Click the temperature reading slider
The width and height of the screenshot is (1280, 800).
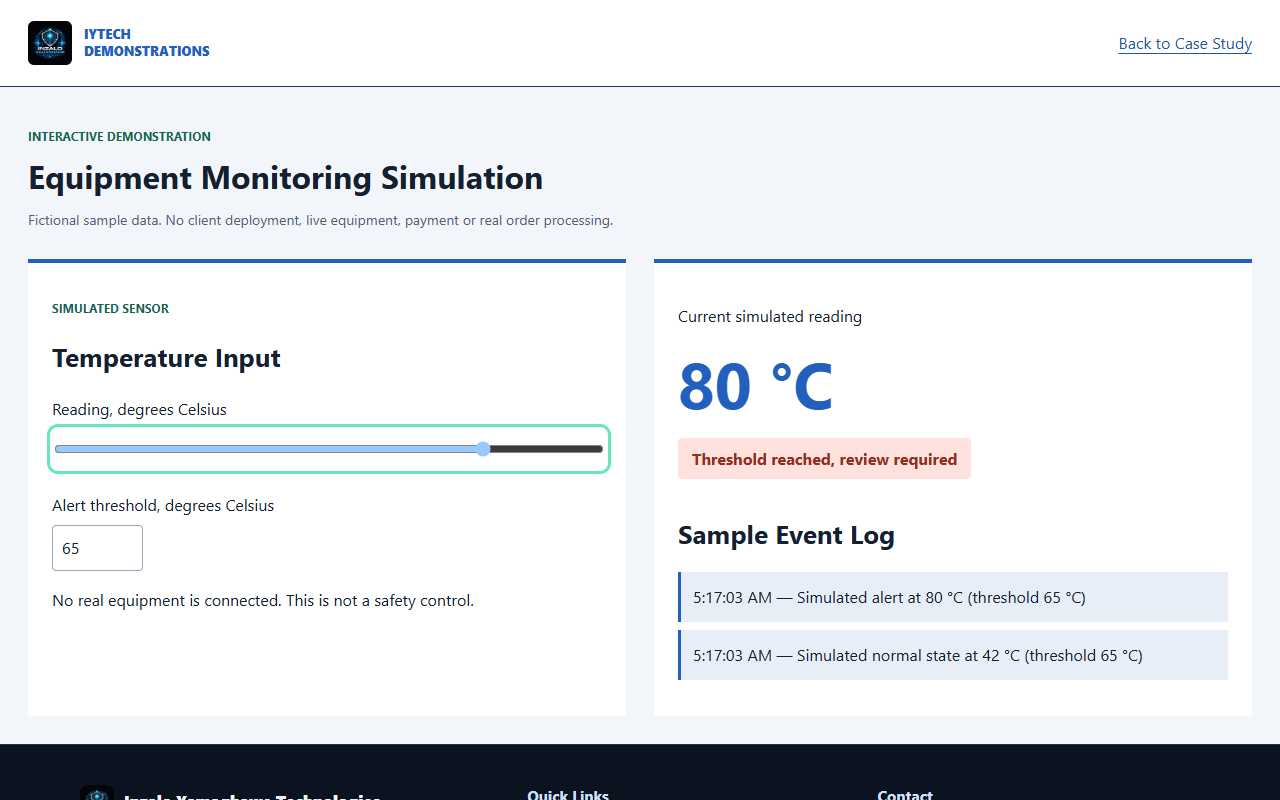point(329,449)
